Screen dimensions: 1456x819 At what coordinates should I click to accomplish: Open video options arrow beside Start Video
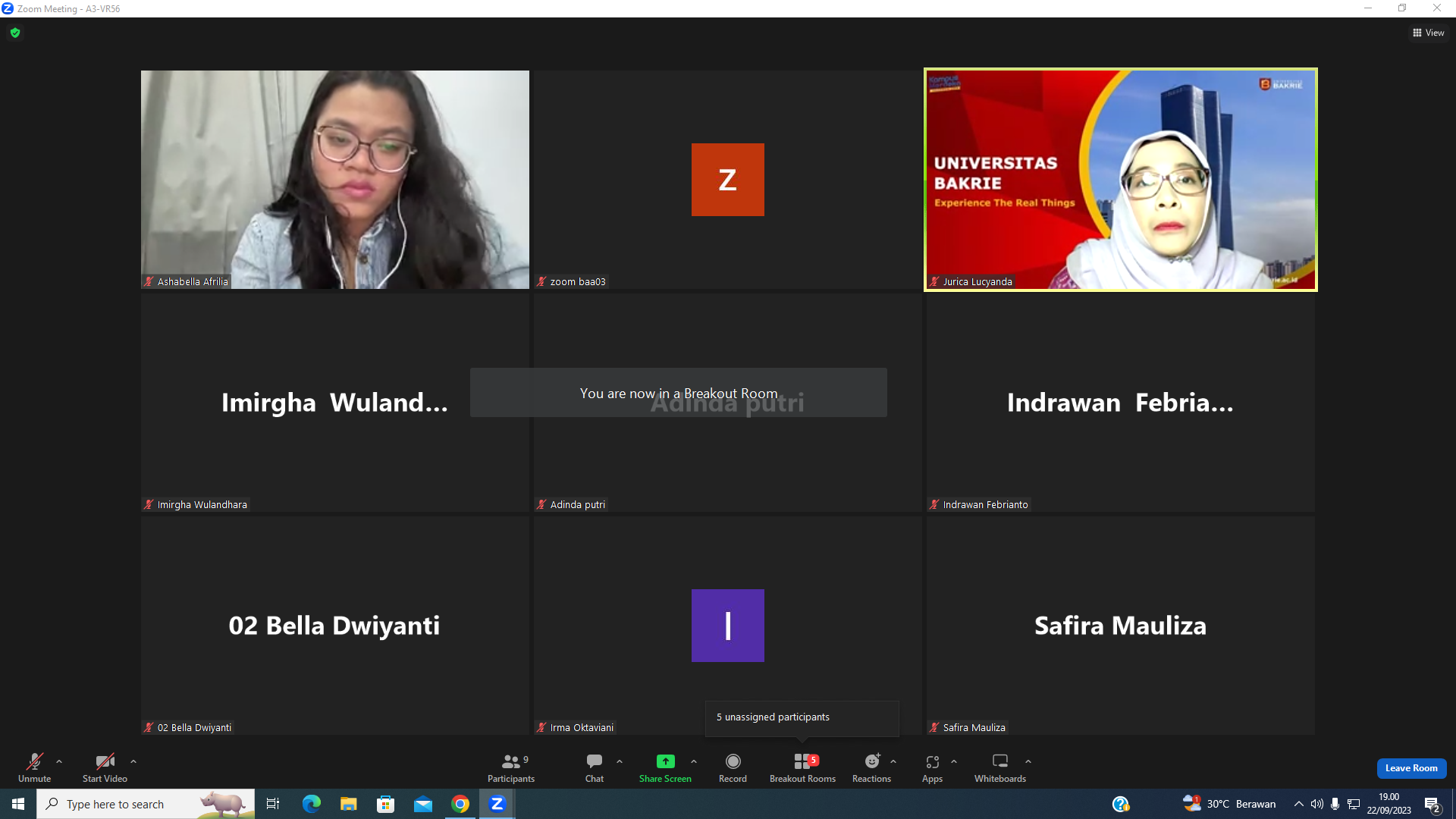coord(133,761)
